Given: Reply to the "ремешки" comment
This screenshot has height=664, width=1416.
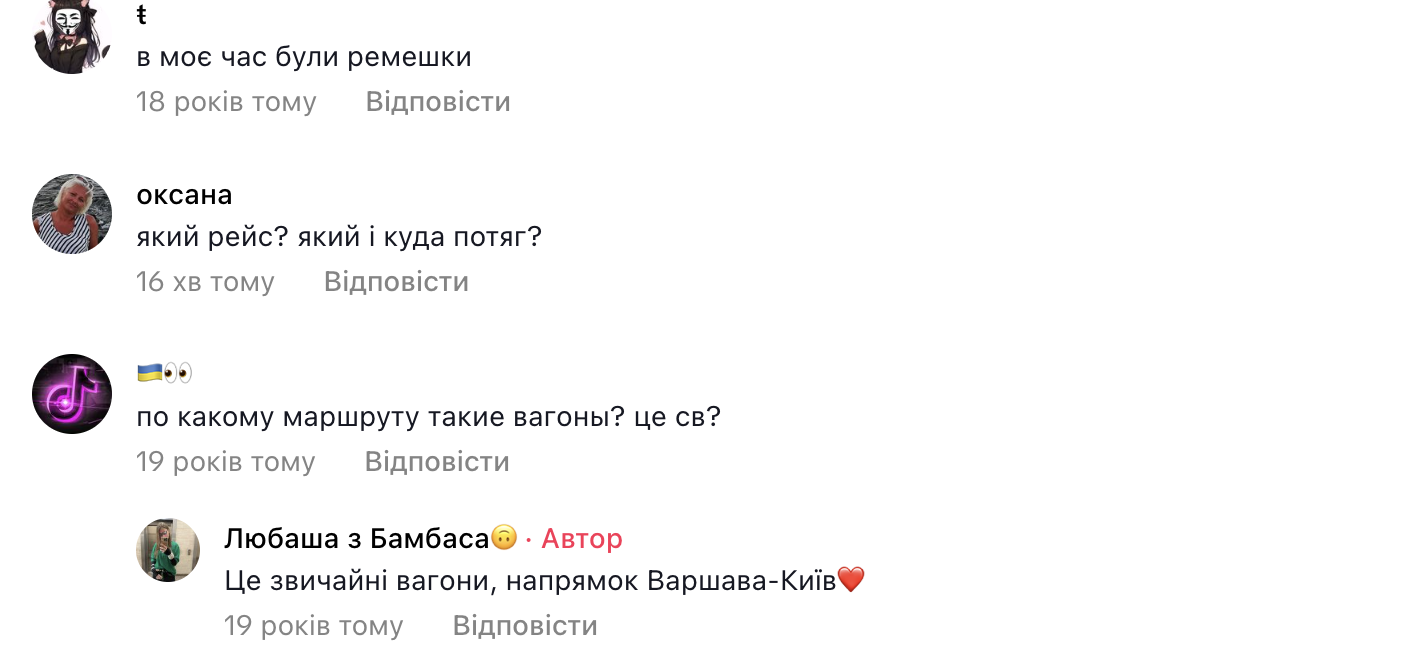Looking at the screenshot, I should (x=438, y=102).
